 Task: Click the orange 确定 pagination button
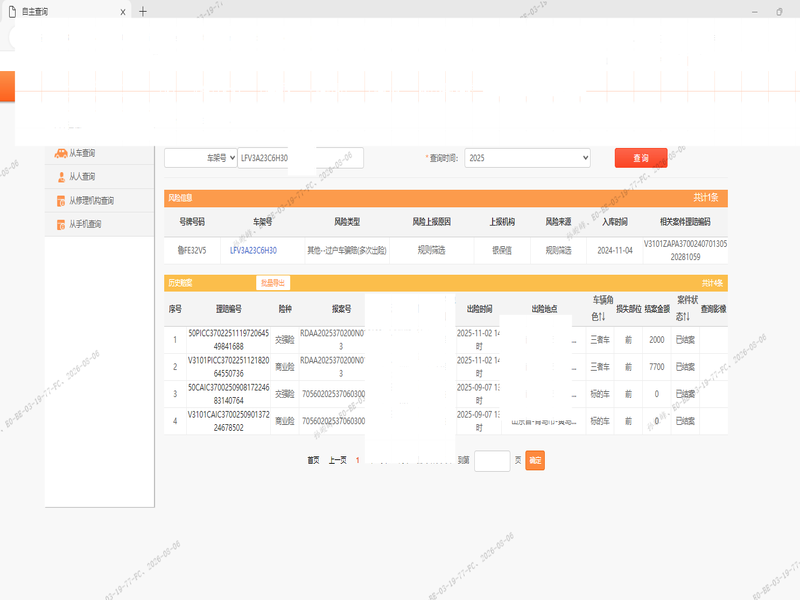click(535, 461)
